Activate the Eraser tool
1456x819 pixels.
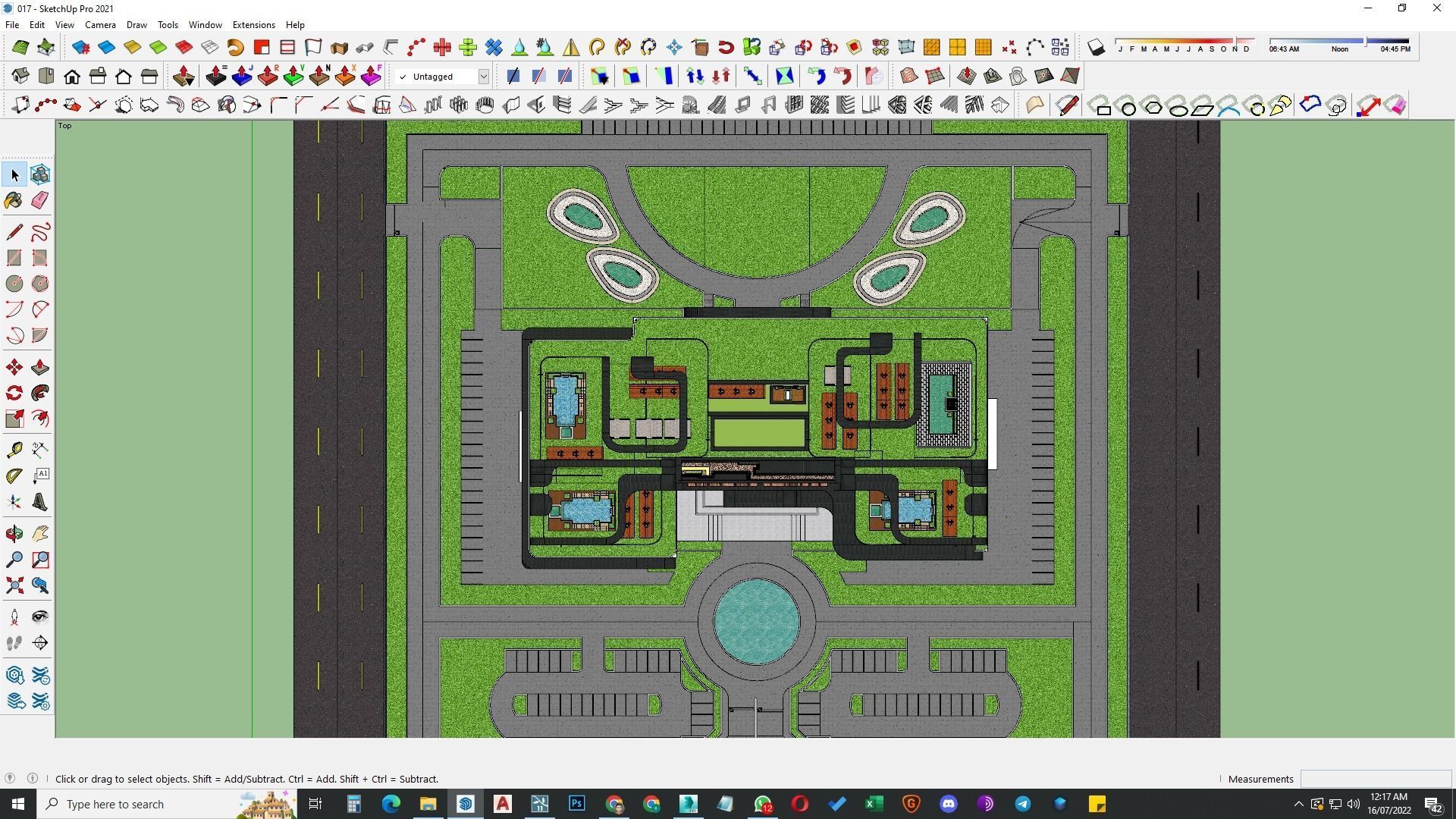[40, 200]
